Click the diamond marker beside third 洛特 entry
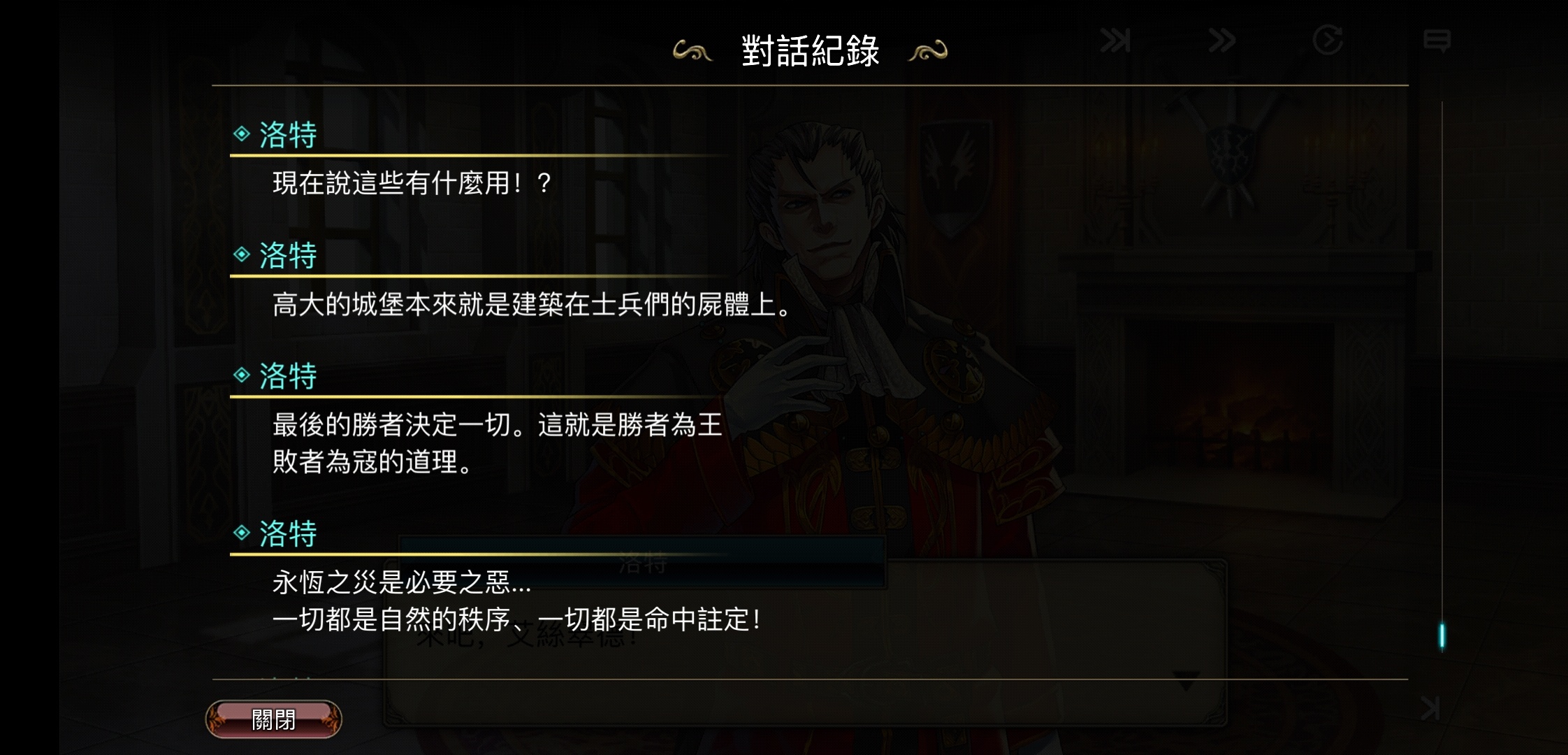1568x755 pixels. coord(242,375)
